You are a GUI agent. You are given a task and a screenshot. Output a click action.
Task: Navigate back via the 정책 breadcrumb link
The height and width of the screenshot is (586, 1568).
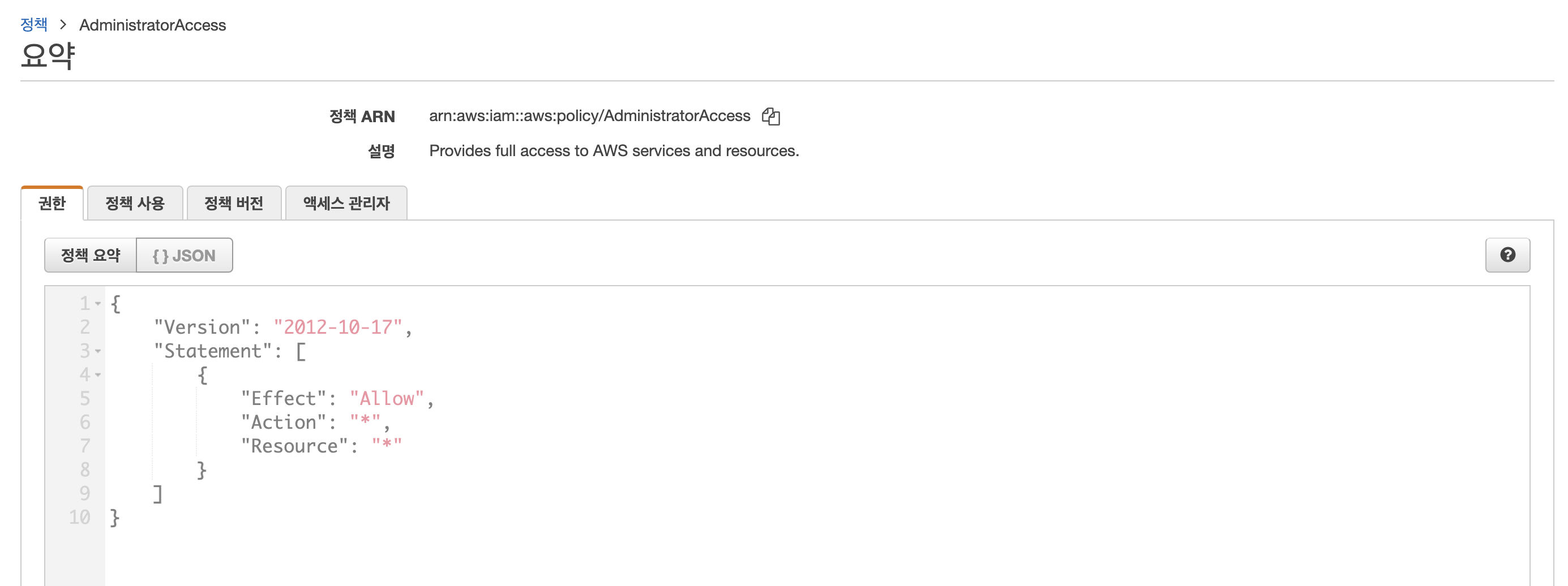(x=33, y=25)
